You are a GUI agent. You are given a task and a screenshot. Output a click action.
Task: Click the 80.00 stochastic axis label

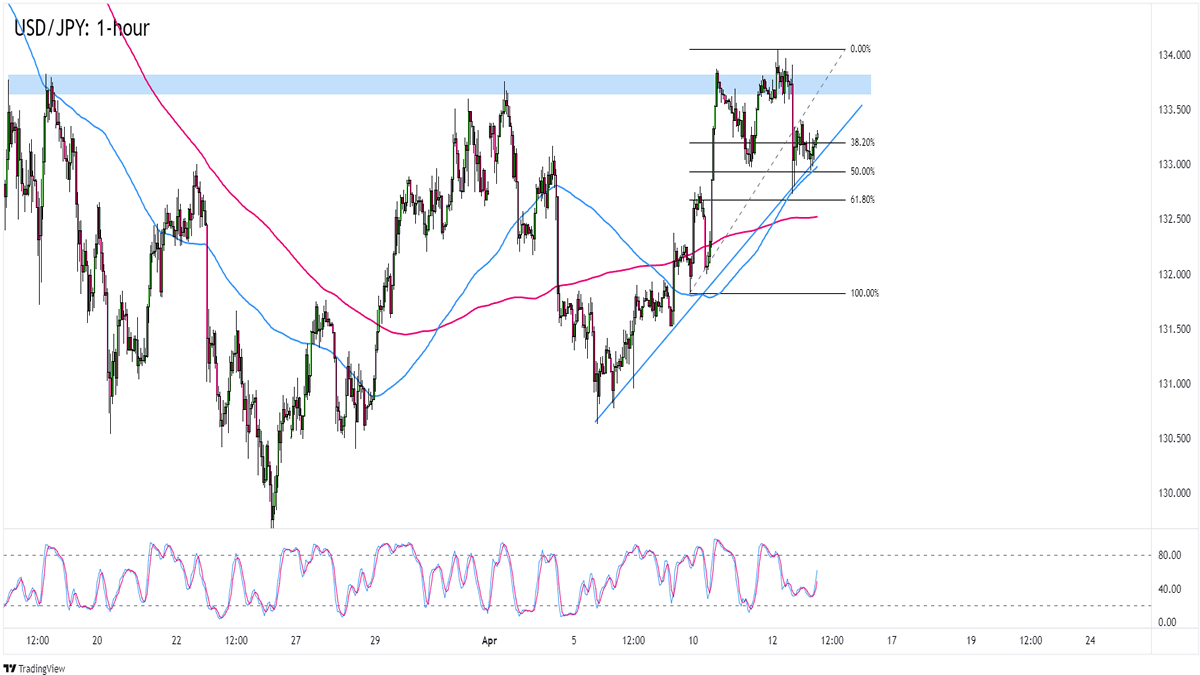pyautogui.click(x=1171, y=555)
